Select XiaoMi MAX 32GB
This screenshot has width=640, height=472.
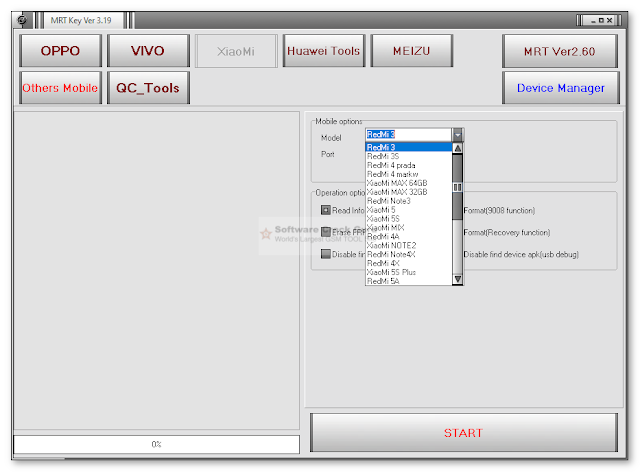409,192
